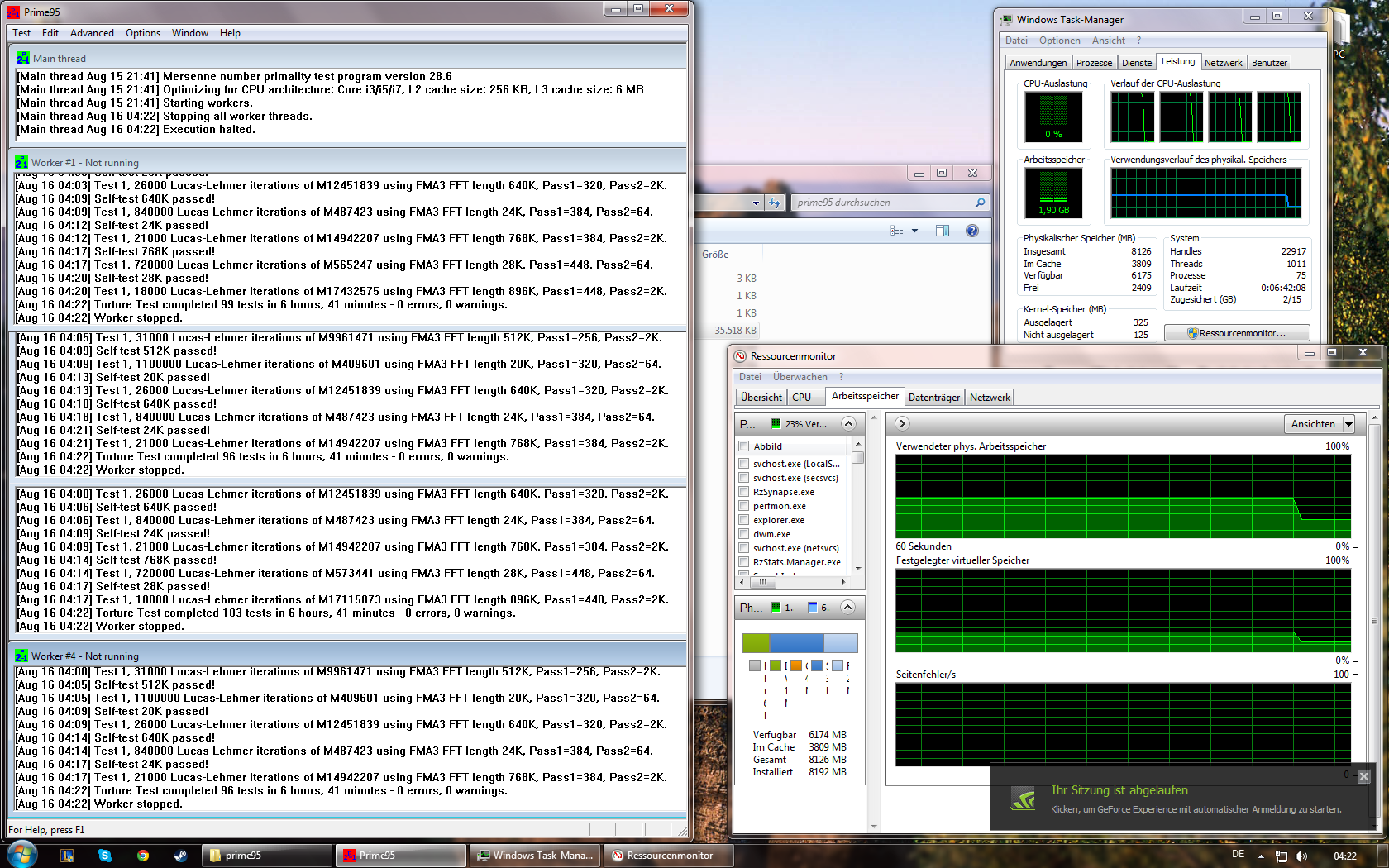Open the Explorer address bar history dropdown

coord(756,203)
